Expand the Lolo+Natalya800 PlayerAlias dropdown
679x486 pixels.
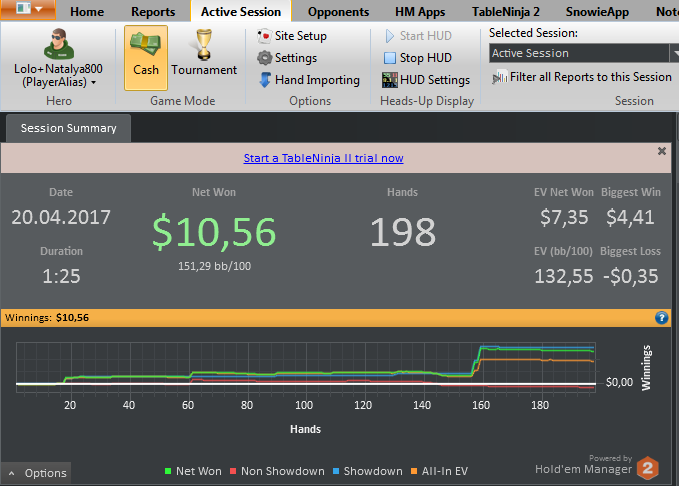pyautogui.click(x=58, y=75)
